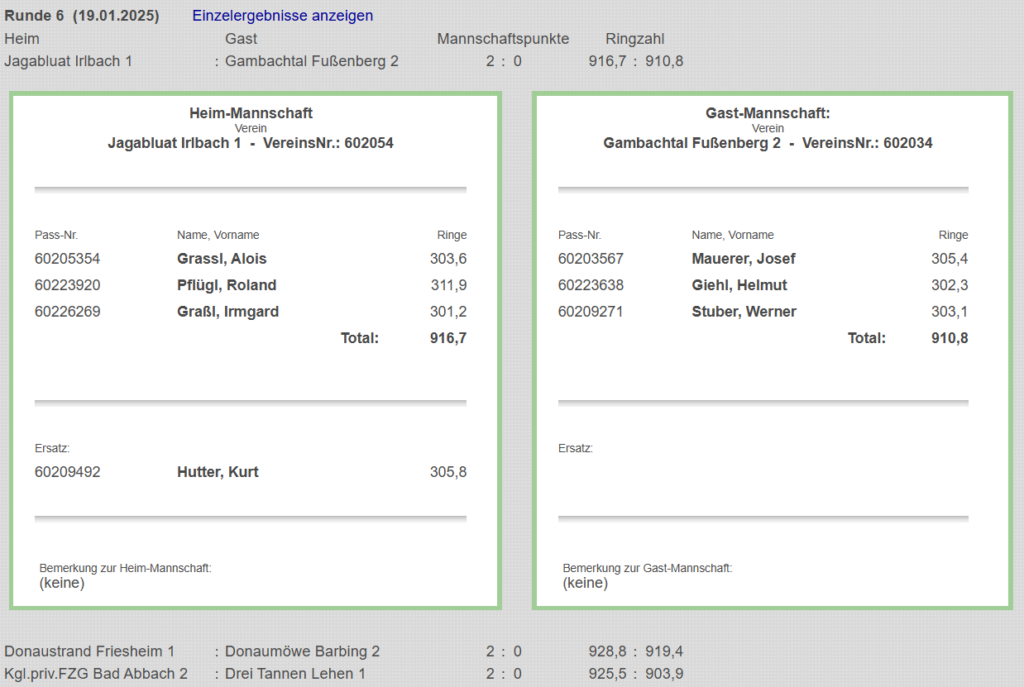Select guest shooter 'Stuber, Werner'
The height and width of the screenshot is (687, 1024).
[x=744, y=311]
